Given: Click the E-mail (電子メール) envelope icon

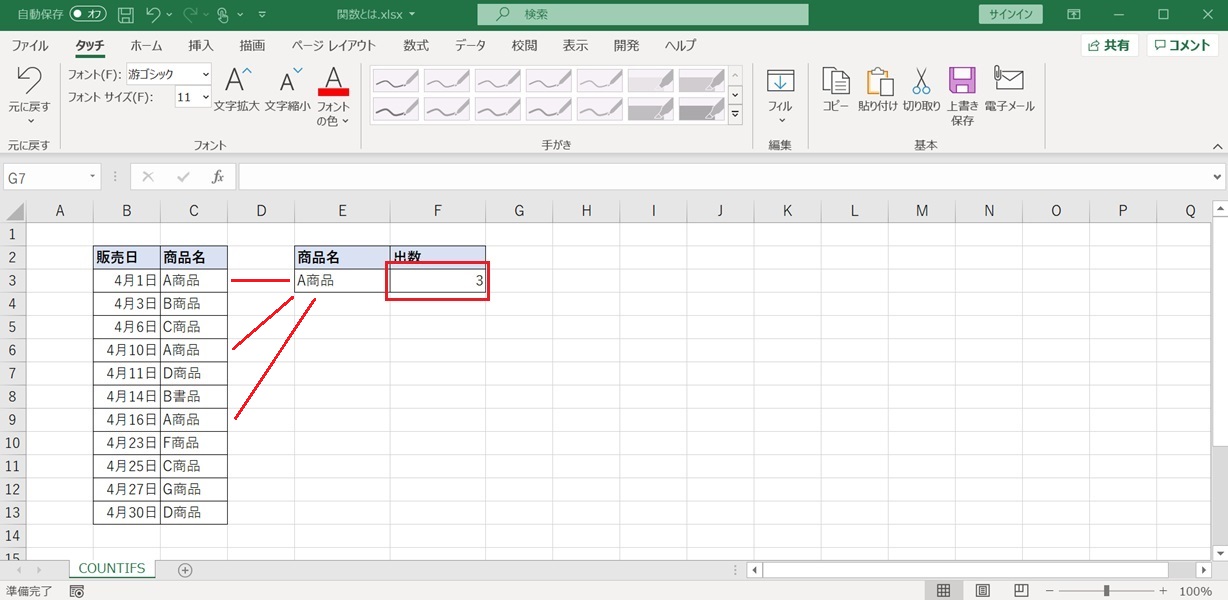Looking at the screenshot, I should point(1009,80).
